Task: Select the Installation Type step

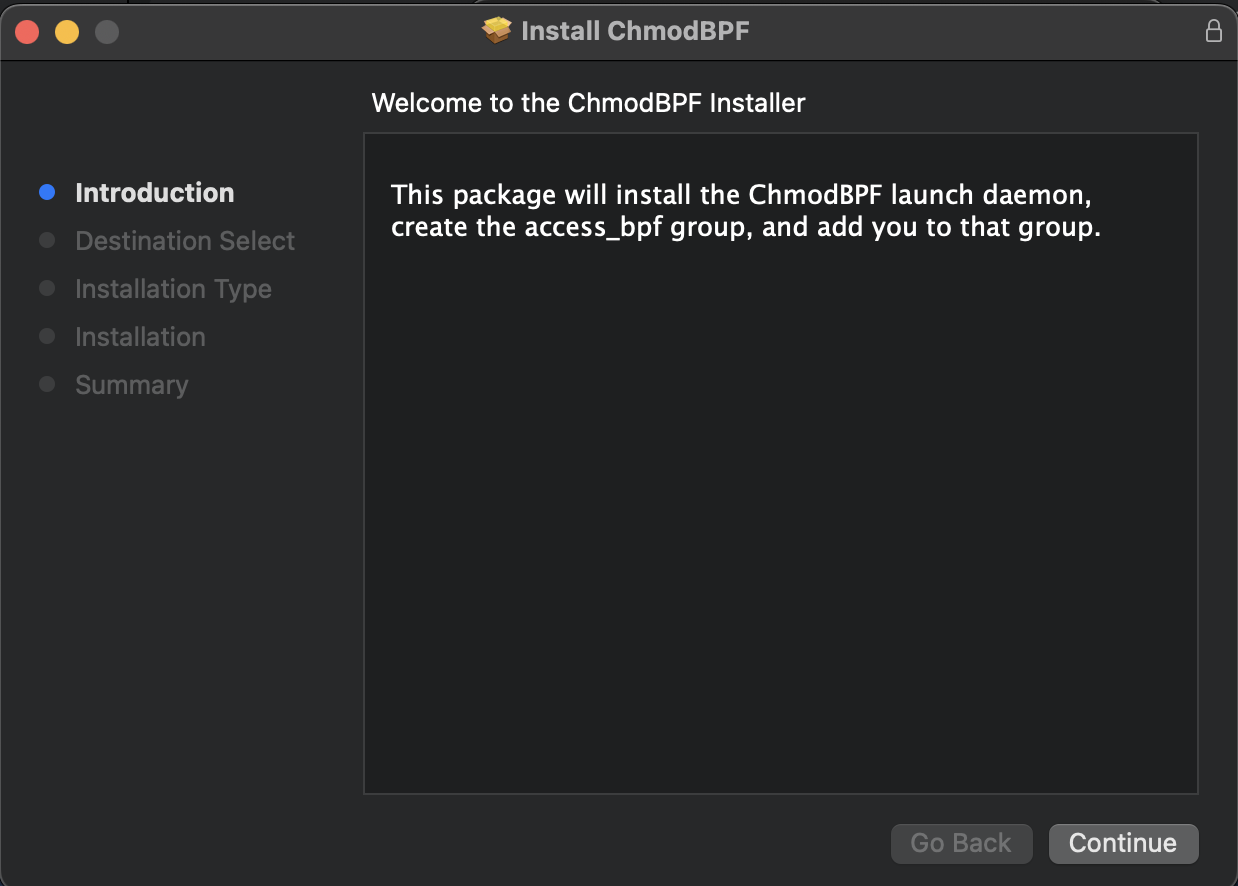Action: [173, 289]
